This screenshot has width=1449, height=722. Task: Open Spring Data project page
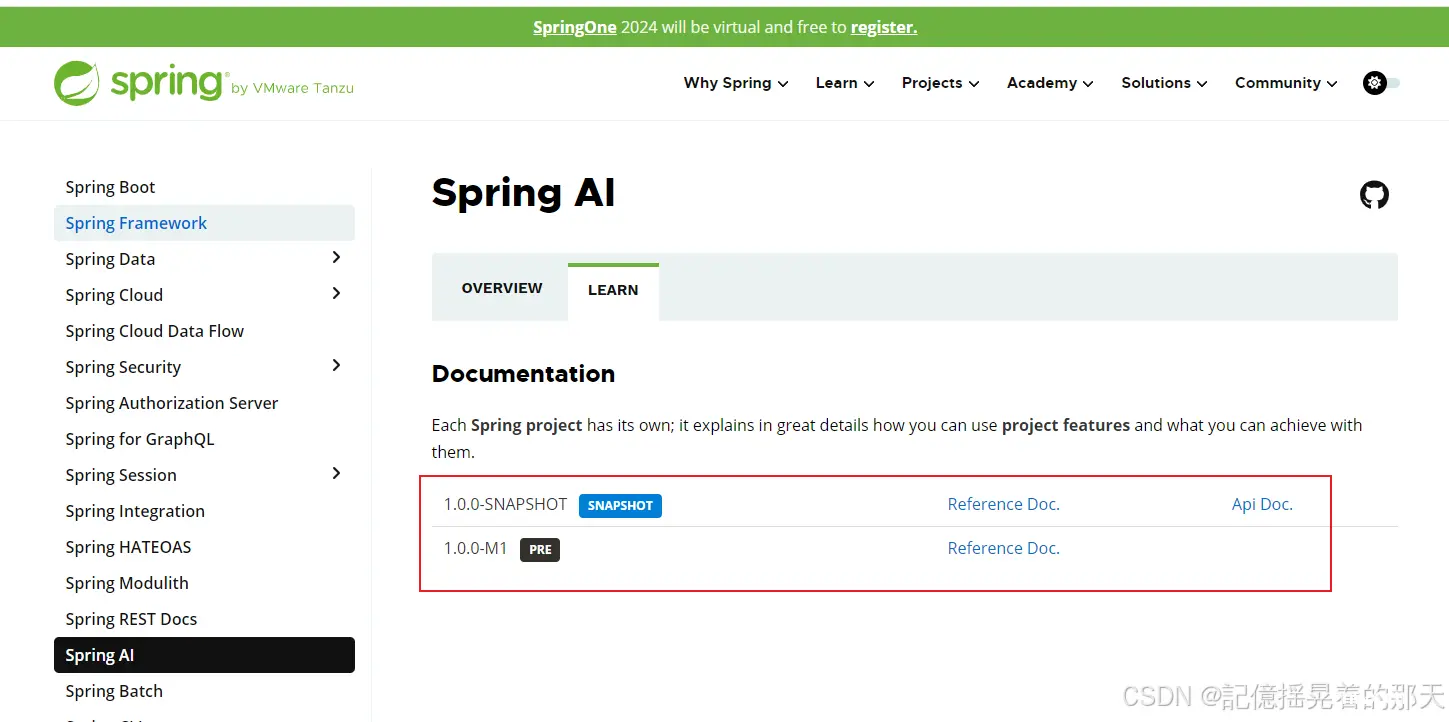(x=110, y=259)
